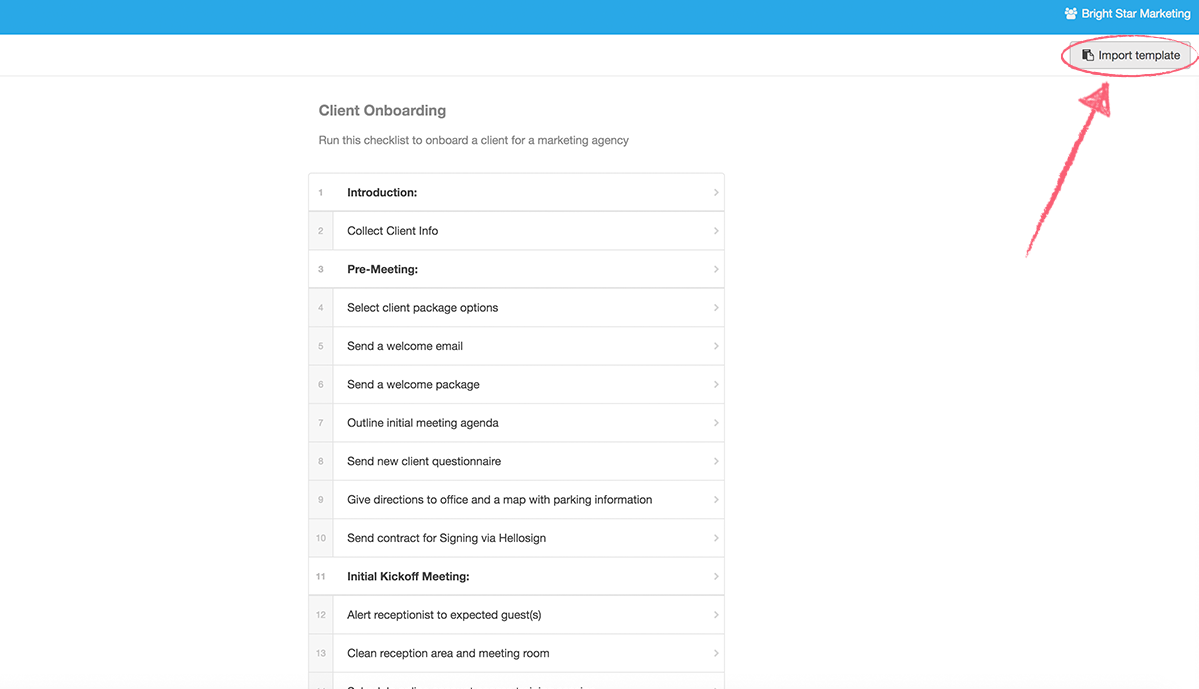The height and width of the screenshot is (689, 1199).
Task: Click the Bright Star Marketing people icon
Action: [x=1071, y=14]
